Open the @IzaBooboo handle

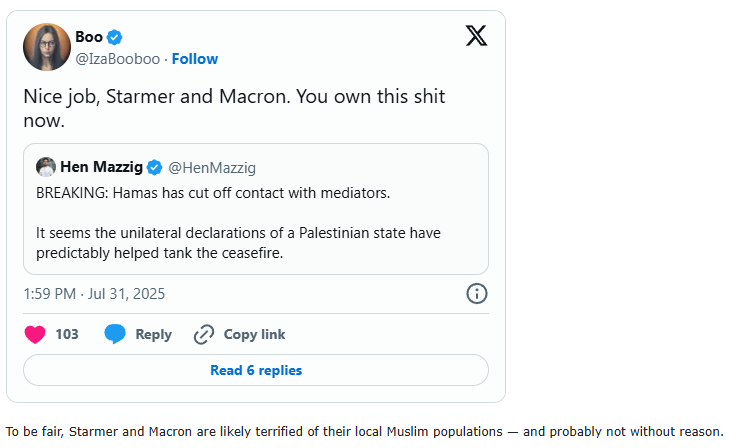click(x=117, y=59)
